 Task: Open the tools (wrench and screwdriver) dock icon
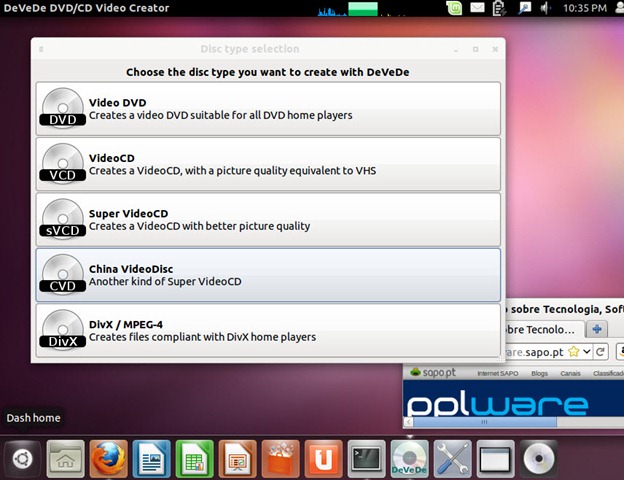452,459
